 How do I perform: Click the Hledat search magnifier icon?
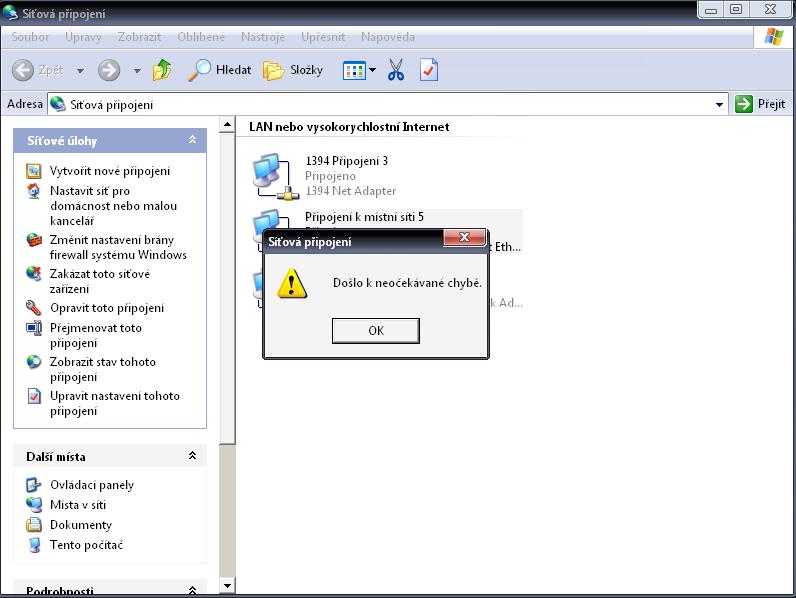pos(200,71)
